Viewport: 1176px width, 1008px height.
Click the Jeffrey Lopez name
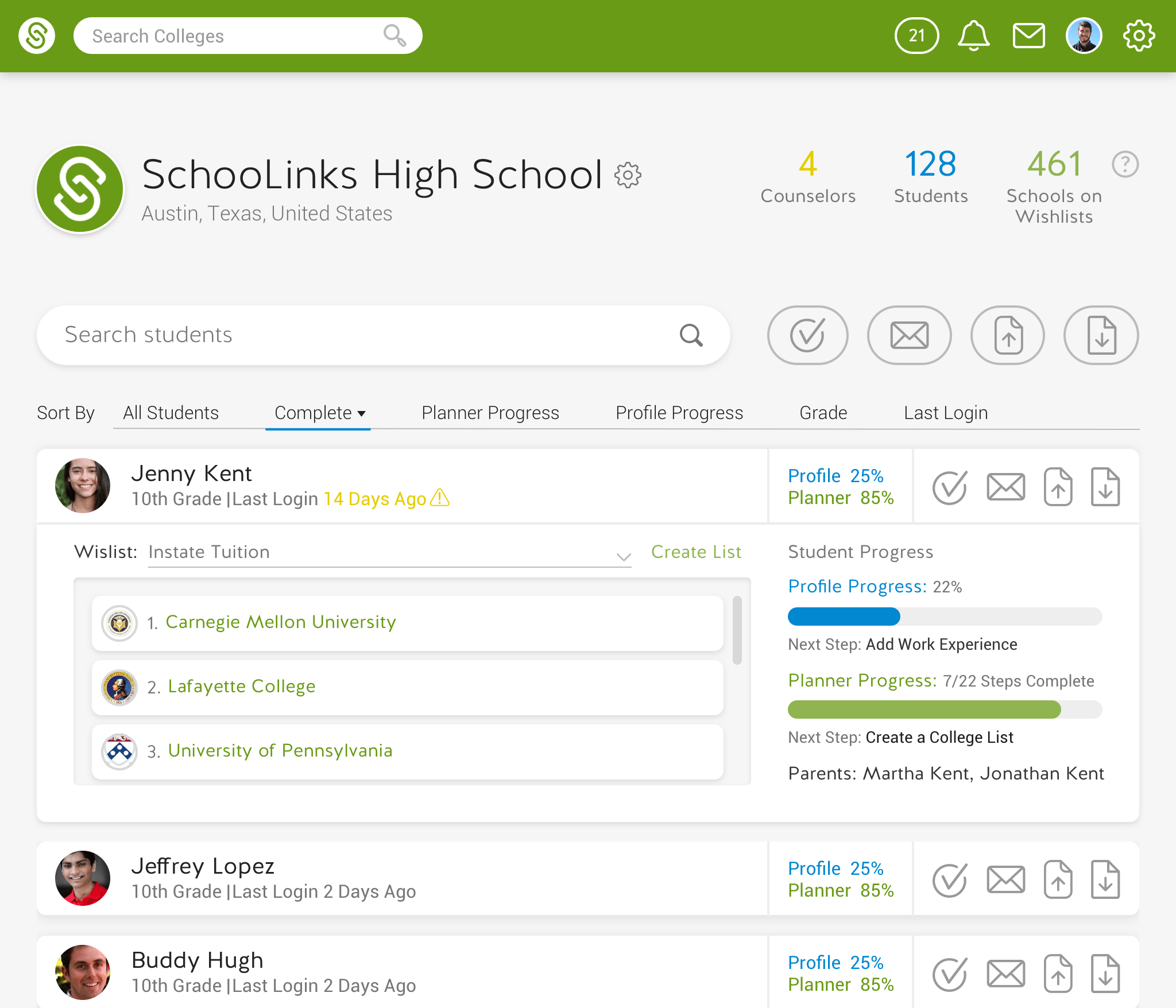click(203, 866)
